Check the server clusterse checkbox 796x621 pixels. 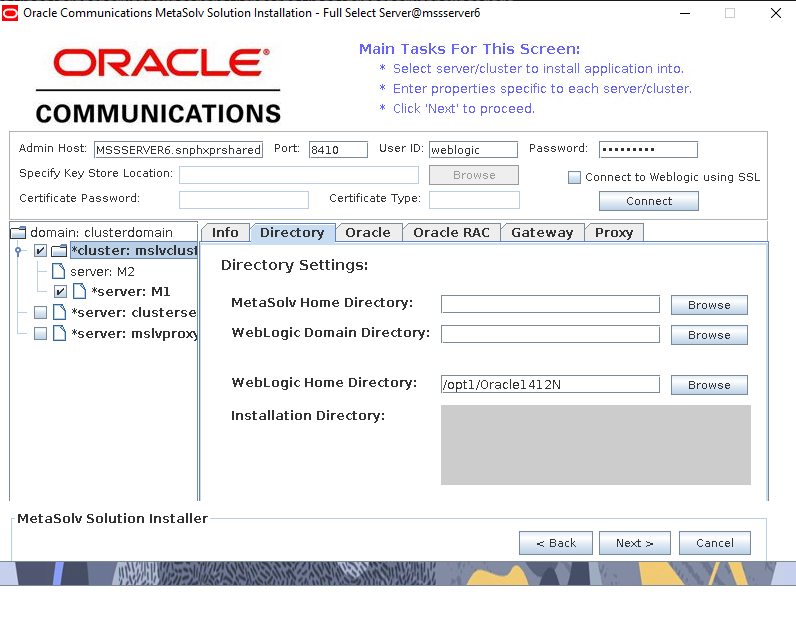pyautogui.click(x=41, y=312)
